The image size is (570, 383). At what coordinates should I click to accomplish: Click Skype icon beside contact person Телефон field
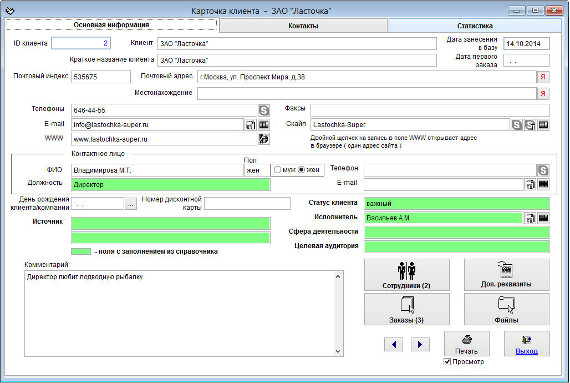[543, 170]
